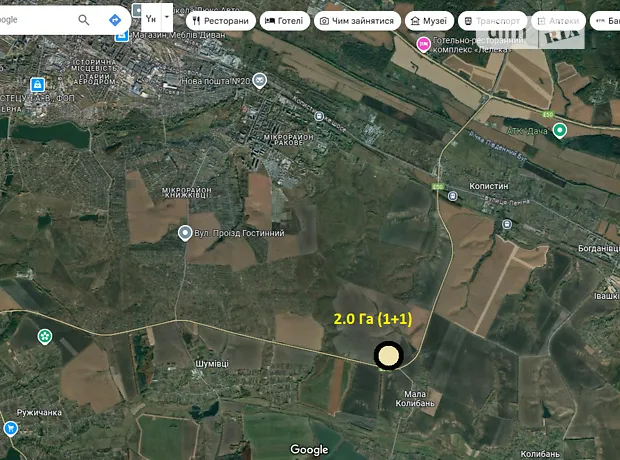Select the Ук input language button

151,18
